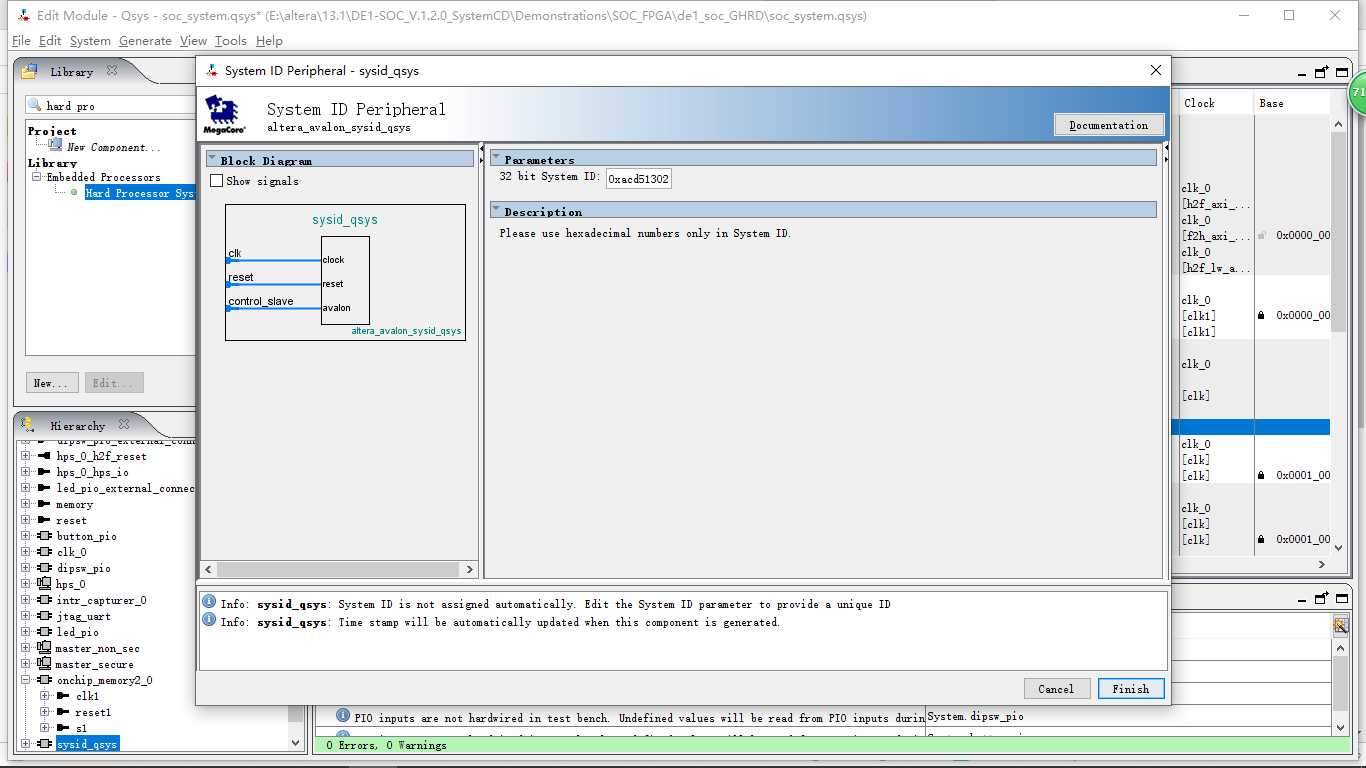This screenshot has height=768, width=1366.
Task: Collapse Embedded Processors in Library tree
Action: point(37,177)
